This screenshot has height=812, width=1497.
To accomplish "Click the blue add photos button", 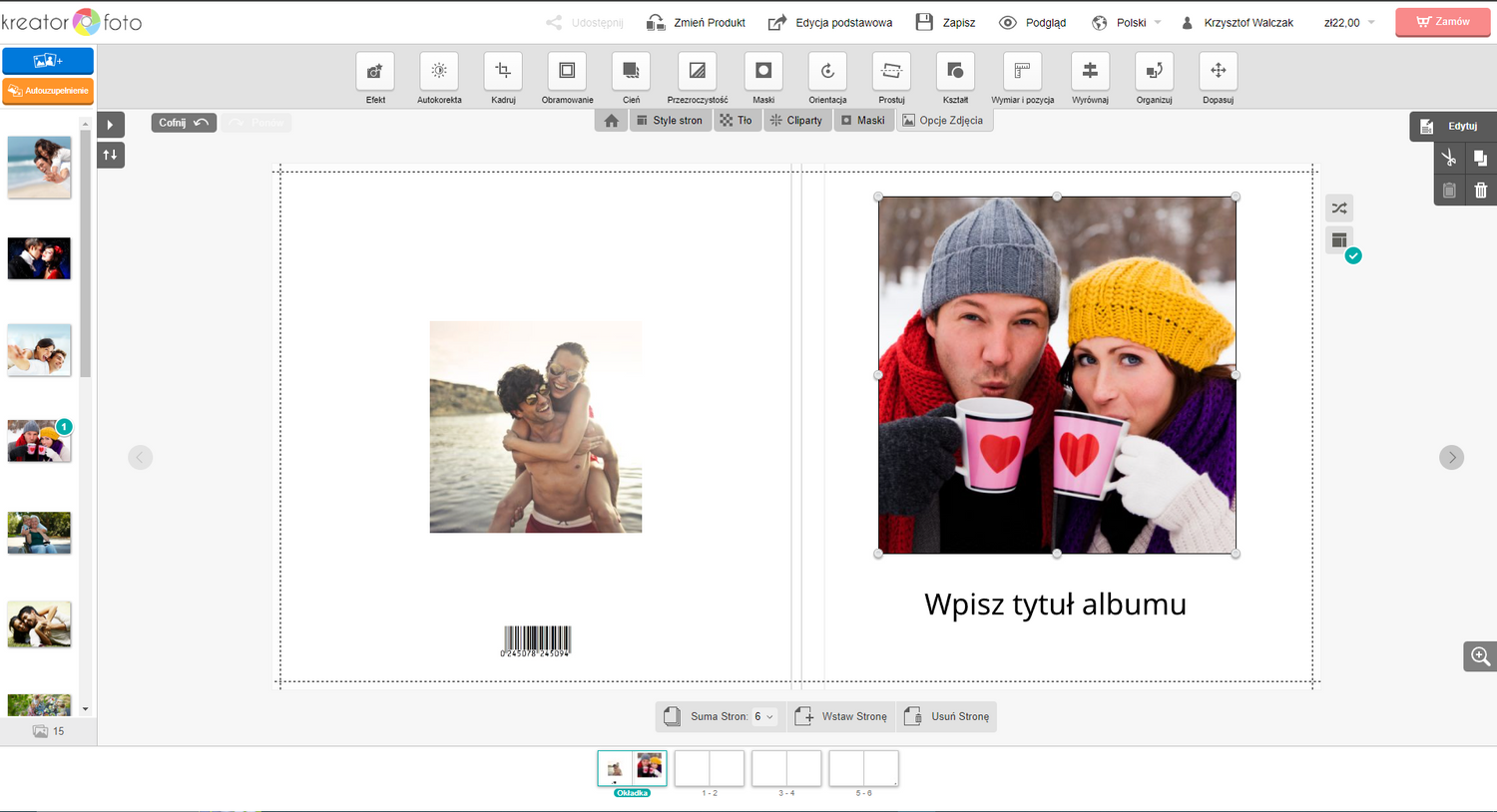I will click(48, 61).
